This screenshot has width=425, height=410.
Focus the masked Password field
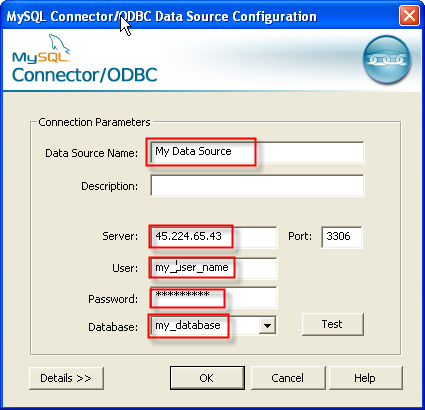pos(213,297)
